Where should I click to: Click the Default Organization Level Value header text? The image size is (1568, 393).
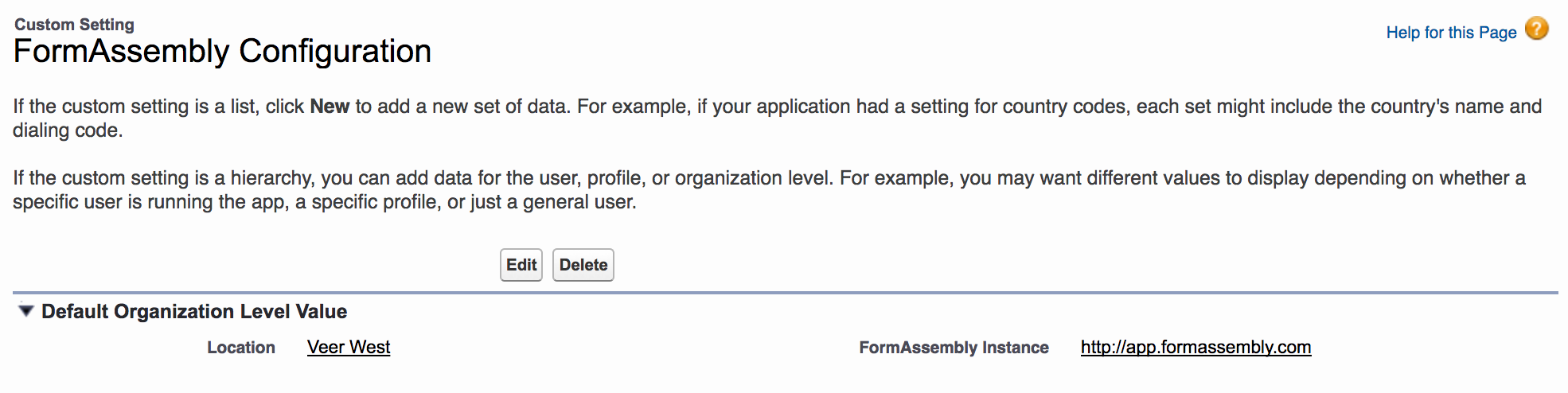coord(194,311)
